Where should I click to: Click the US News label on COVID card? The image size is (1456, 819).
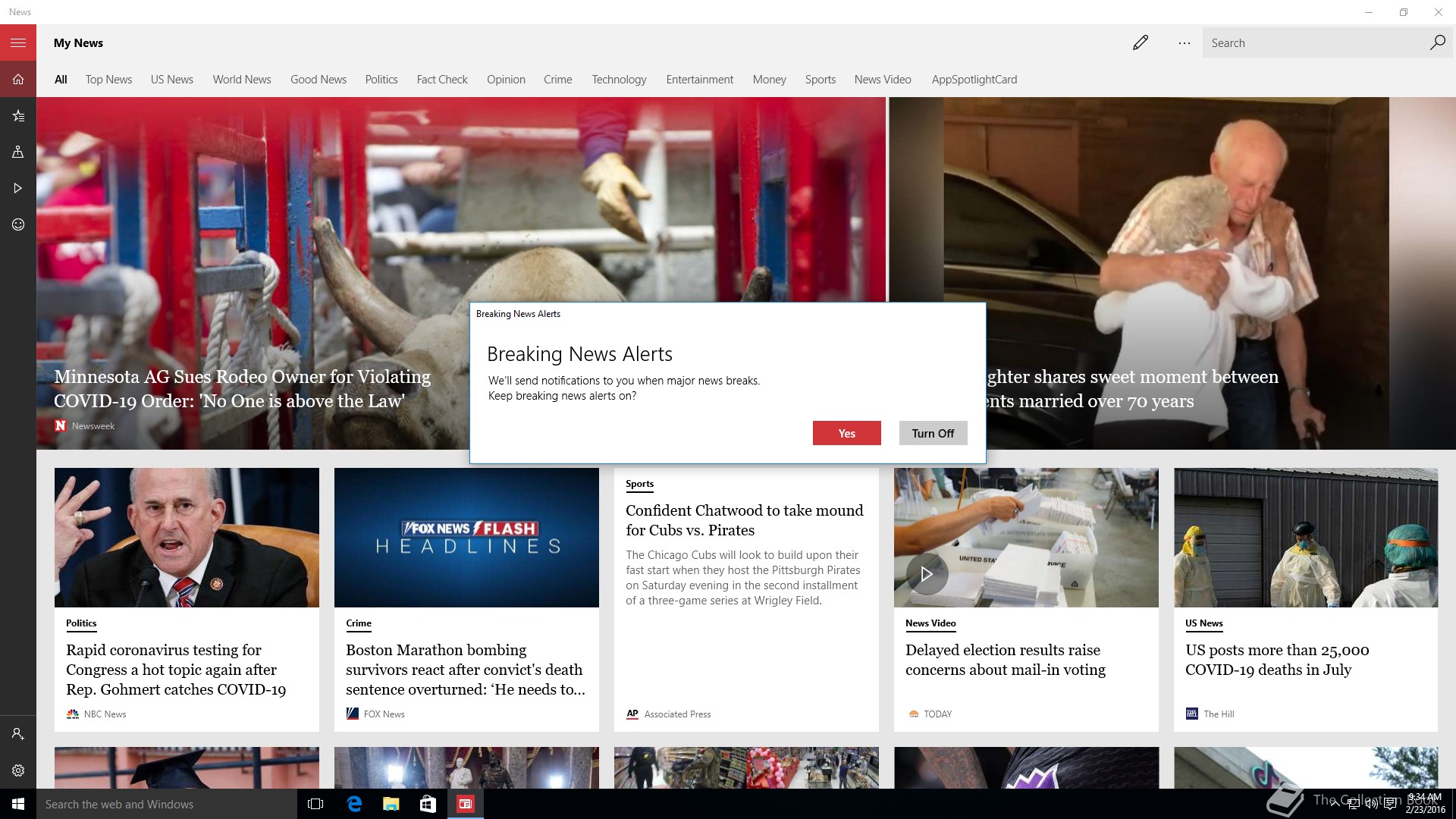[1204, 623]
